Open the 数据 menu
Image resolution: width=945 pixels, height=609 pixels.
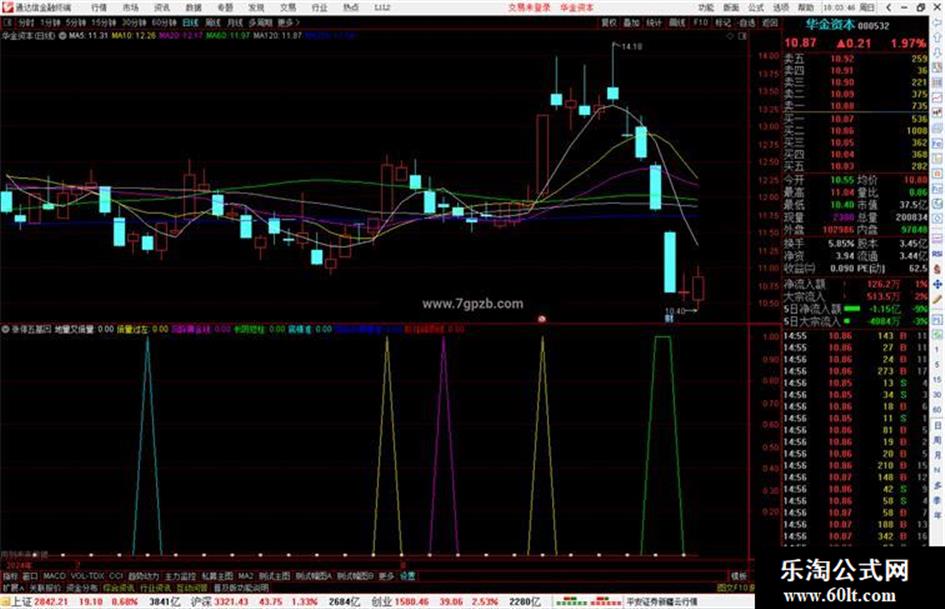[193, 8]
